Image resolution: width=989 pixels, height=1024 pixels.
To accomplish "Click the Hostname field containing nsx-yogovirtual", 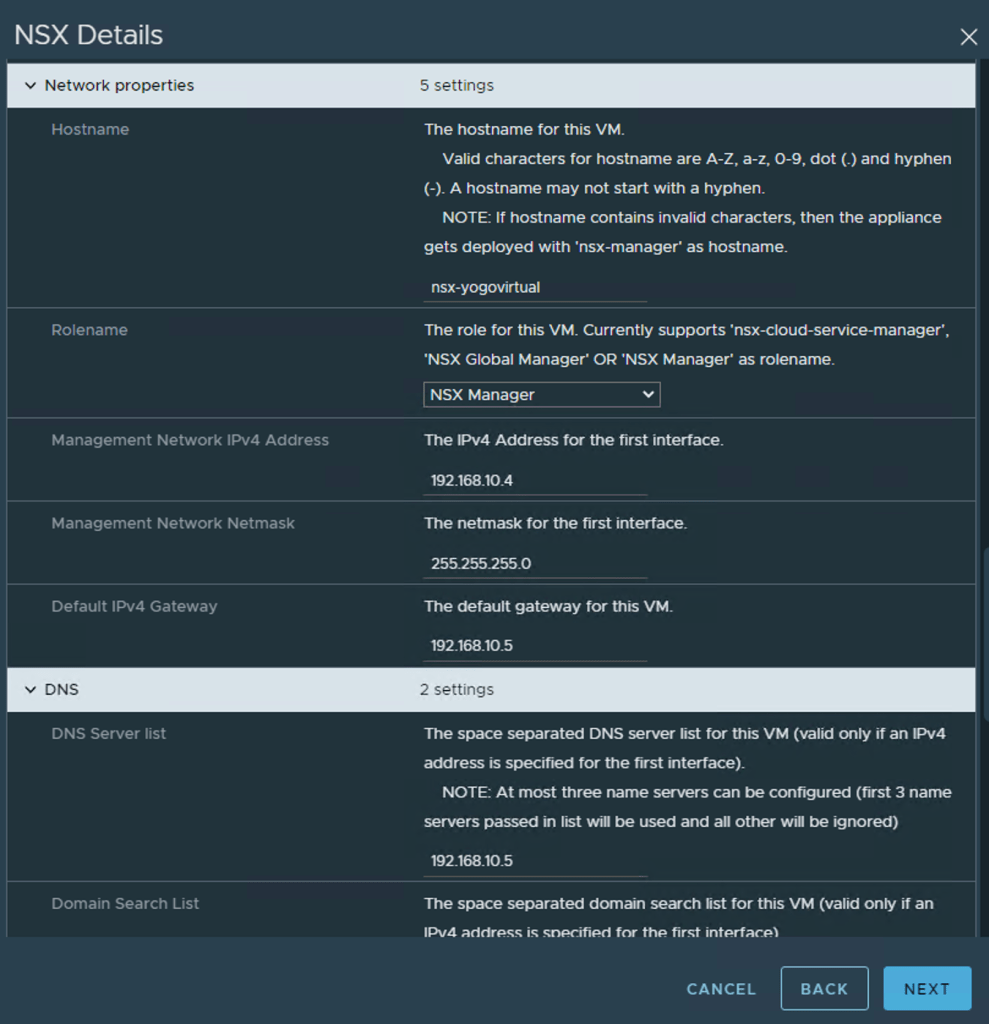I will click(535, 288).
